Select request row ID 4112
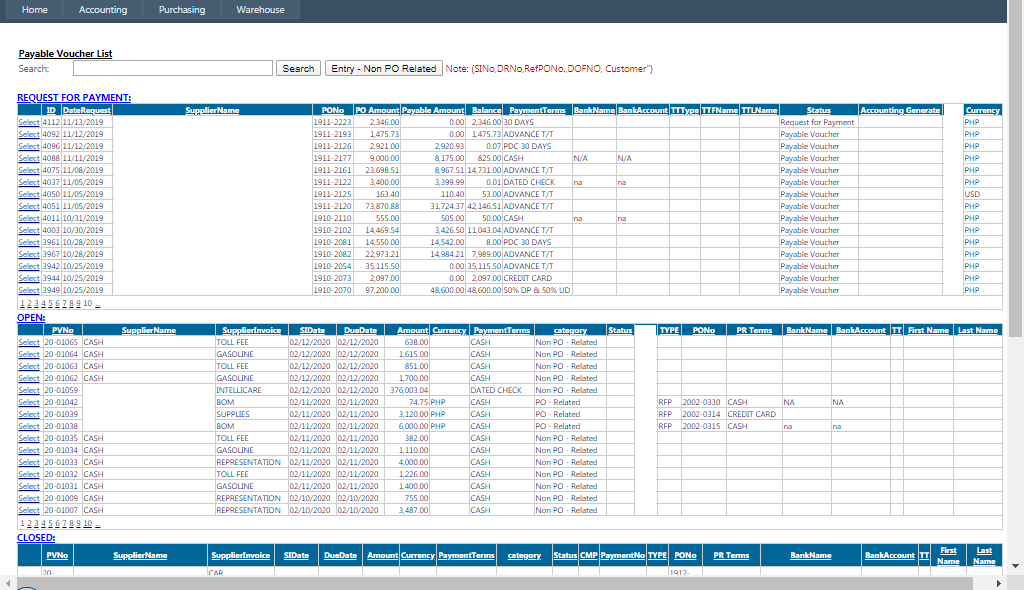This screenshot has height=590, width=1024. click(x=29, y=122)
